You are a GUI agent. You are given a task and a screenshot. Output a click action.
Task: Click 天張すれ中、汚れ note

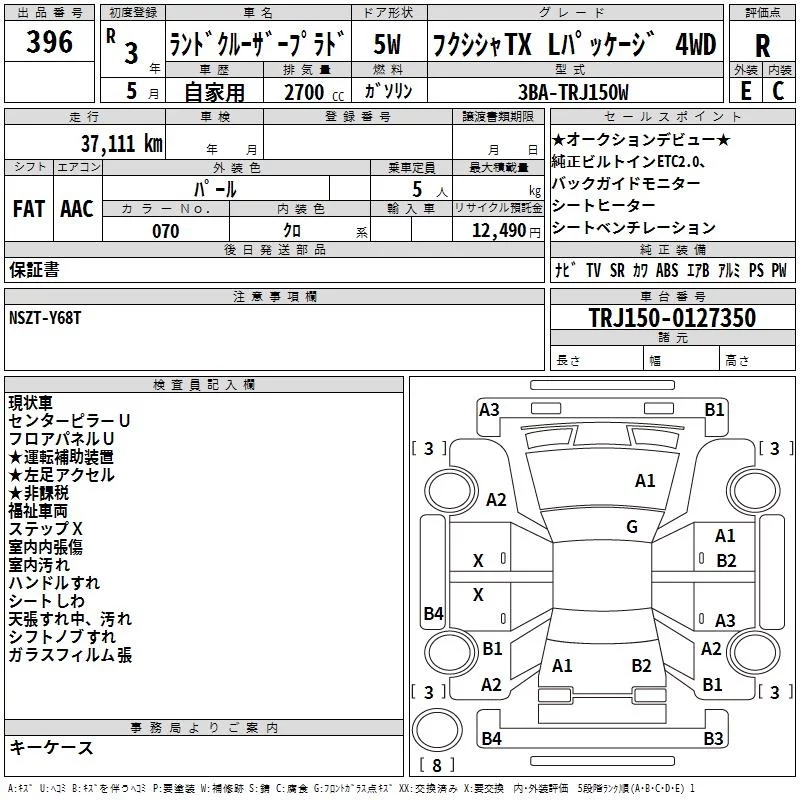pos(70,619)
